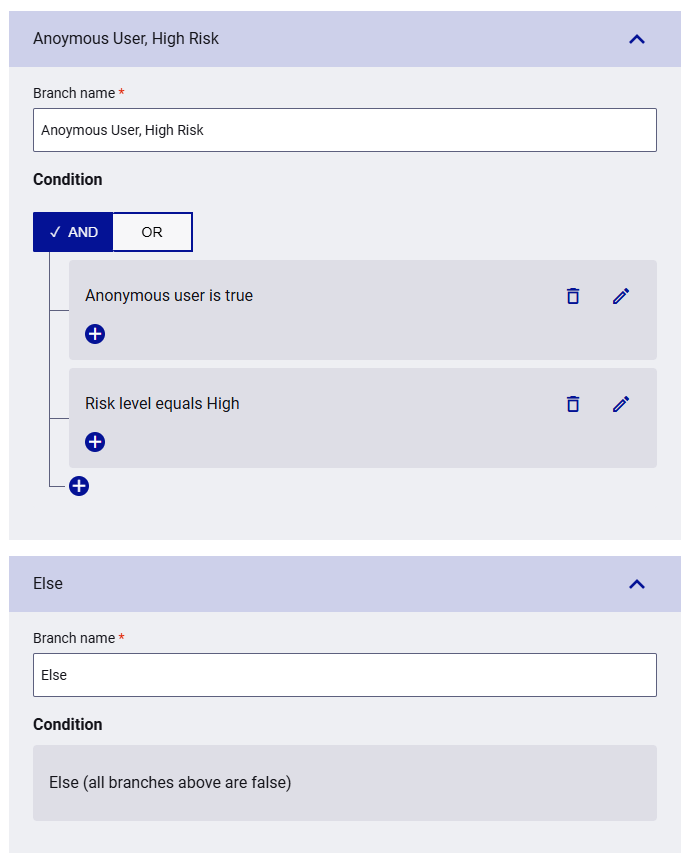Collapse the Anoymous User, High Risk branch
689x860 pixels.
636,39
